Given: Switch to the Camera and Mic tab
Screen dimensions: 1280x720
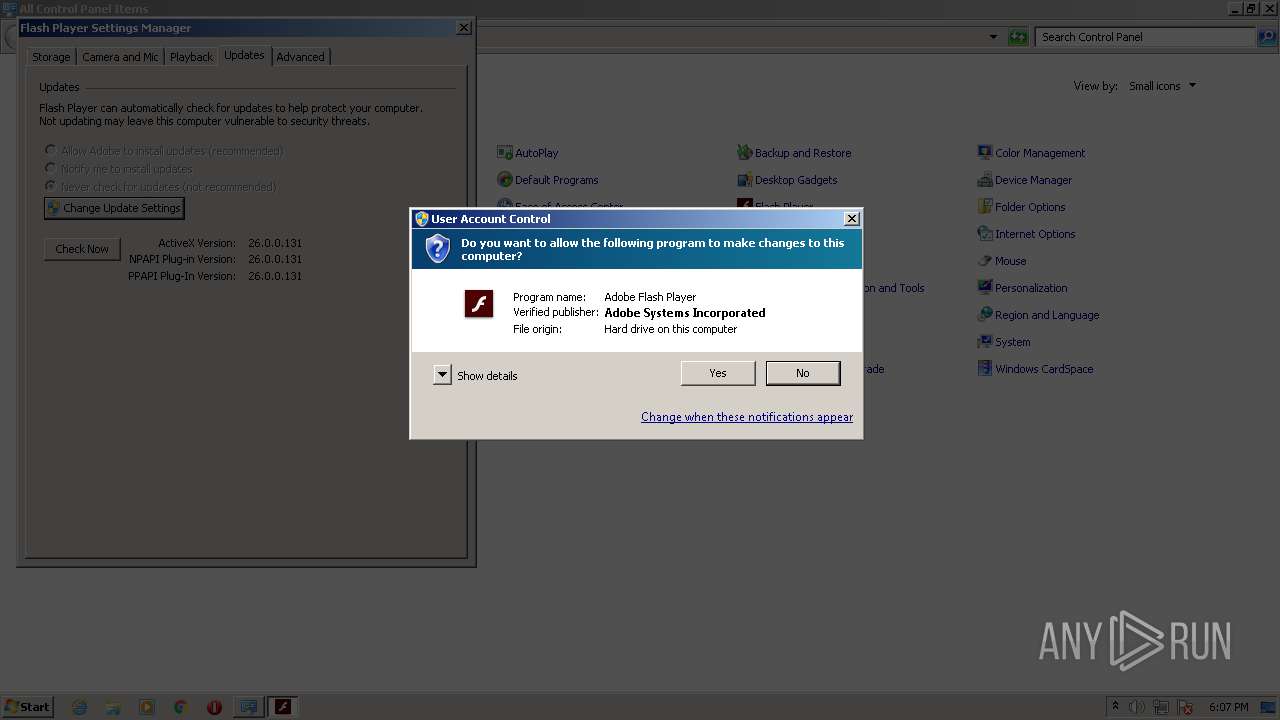Looking at the screenshot, I should tap(120, 57).
